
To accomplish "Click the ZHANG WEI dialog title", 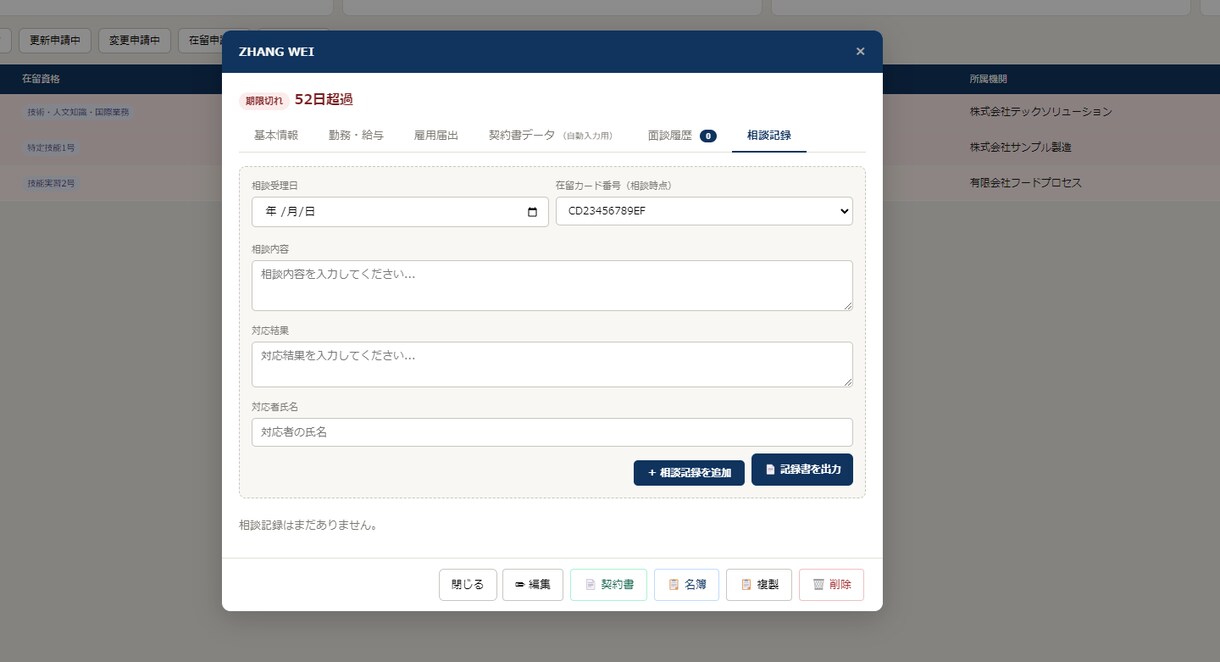I will [276, 52].
